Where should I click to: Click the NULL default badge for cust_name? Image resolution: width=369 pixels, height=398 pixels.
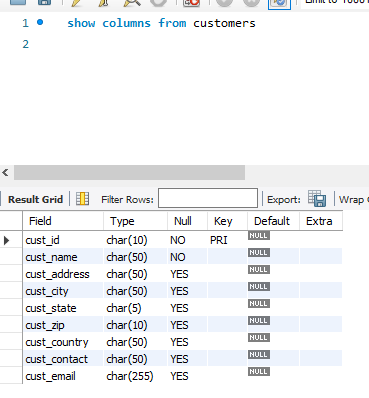[x=259, y=253]
